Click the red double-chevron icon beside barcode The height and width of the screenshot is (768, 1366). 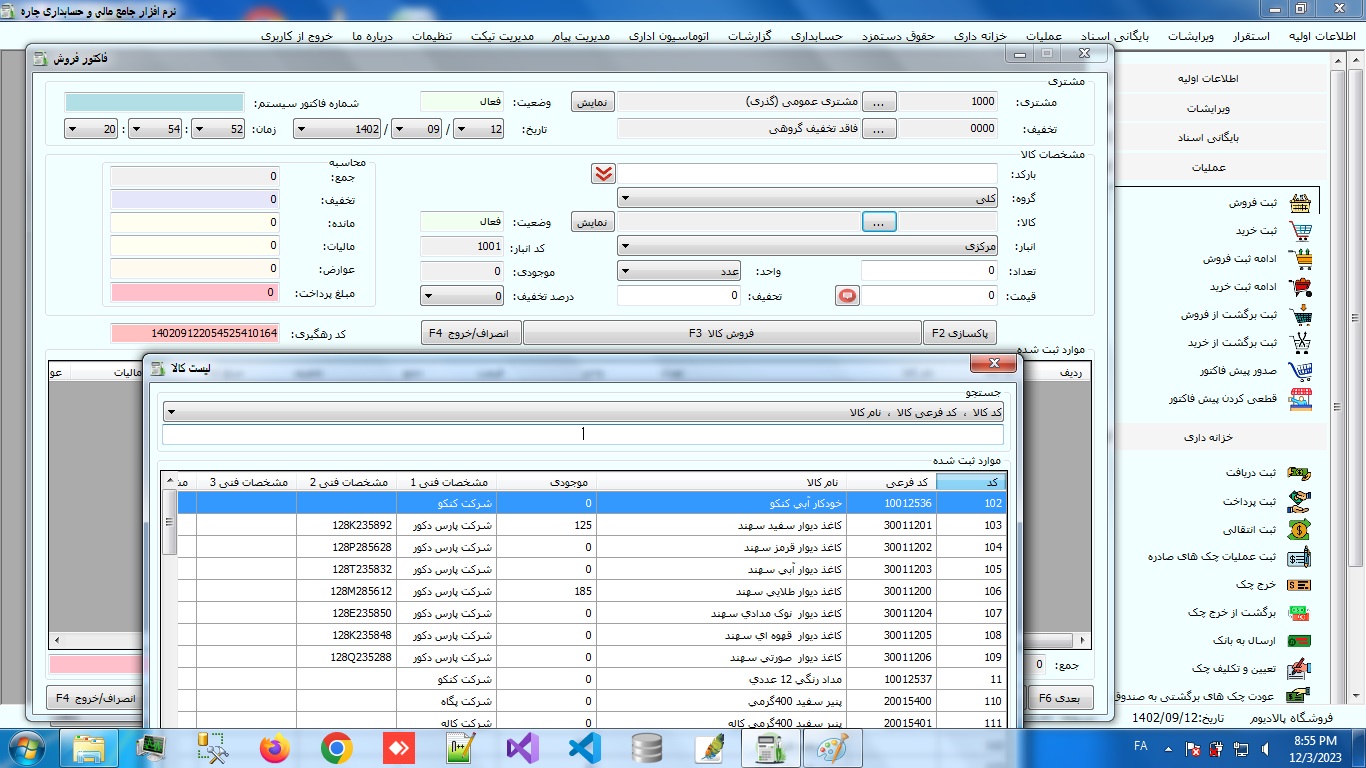pos(602,174)
